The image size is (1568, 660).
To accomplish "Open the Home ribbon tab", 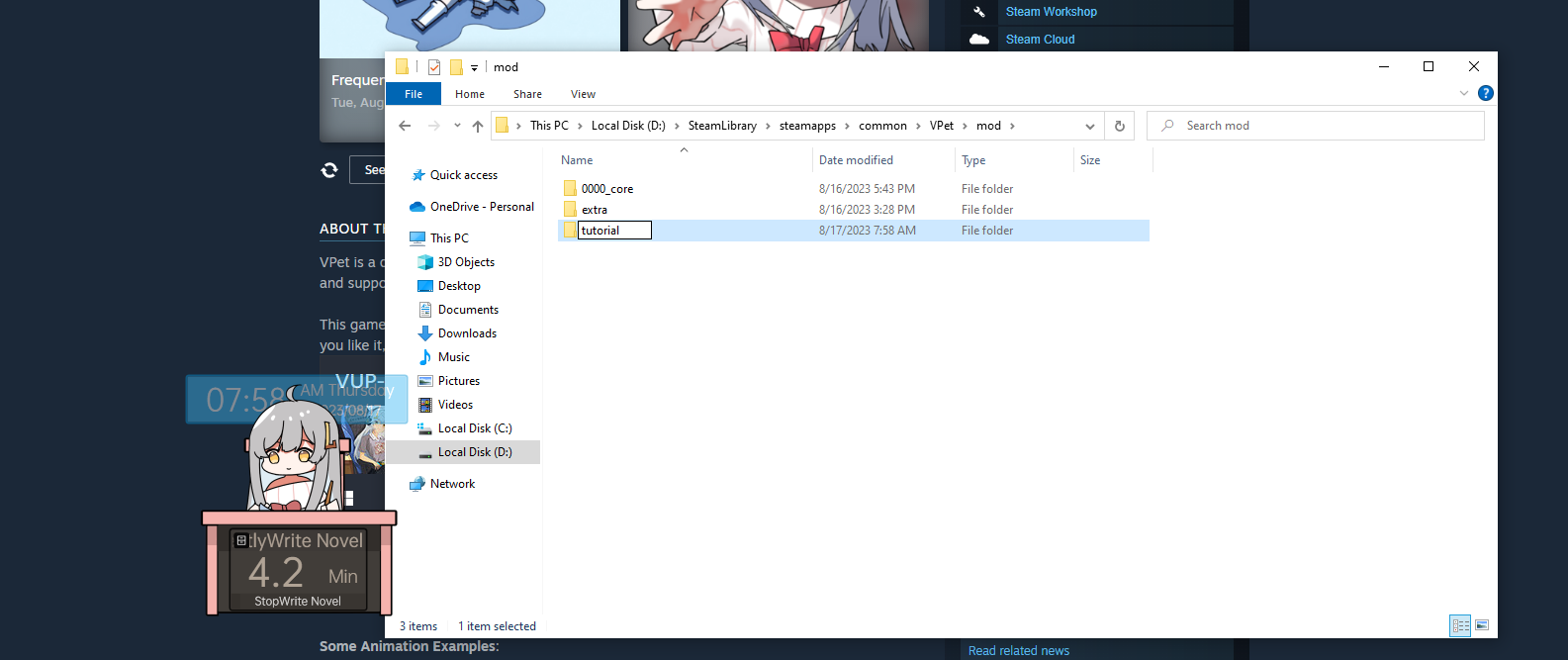I will [x=470, y=94].
